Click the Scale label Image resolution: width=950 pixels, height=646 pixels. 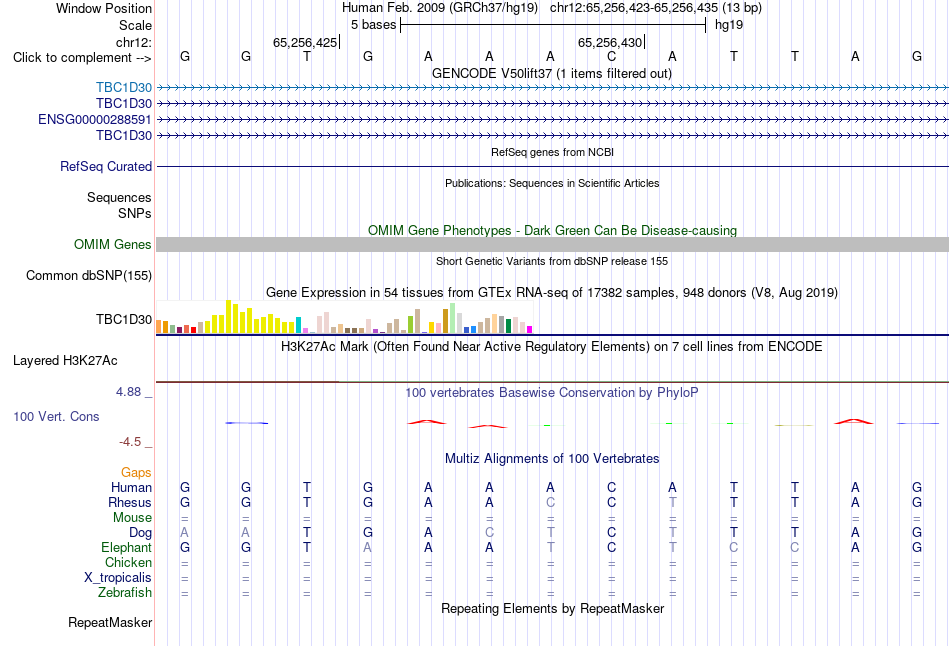pos(135,25)
